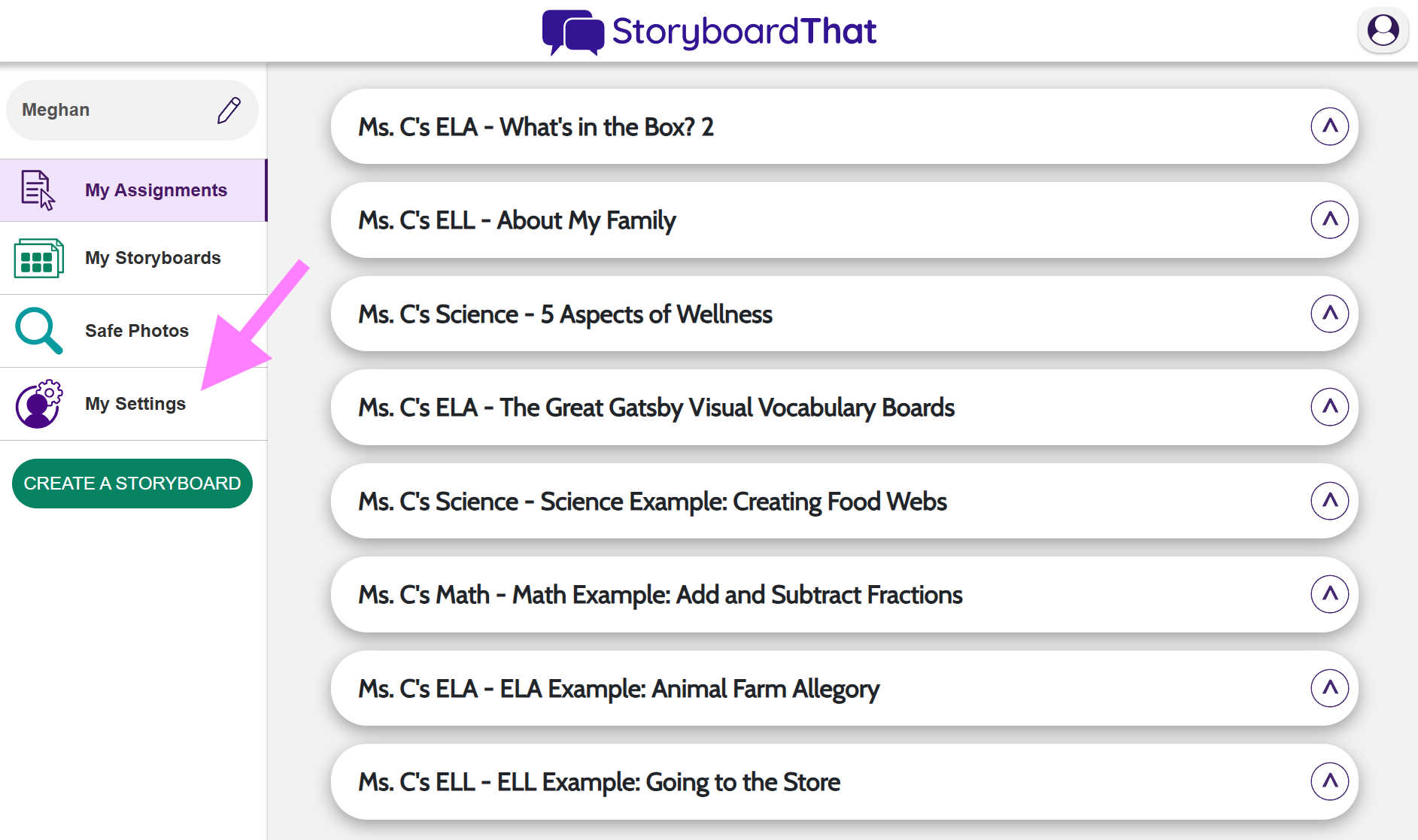Screen dimensions: 1418x840
Task: Open the Animal Farm Allegory assignment title
Action: 618,689
